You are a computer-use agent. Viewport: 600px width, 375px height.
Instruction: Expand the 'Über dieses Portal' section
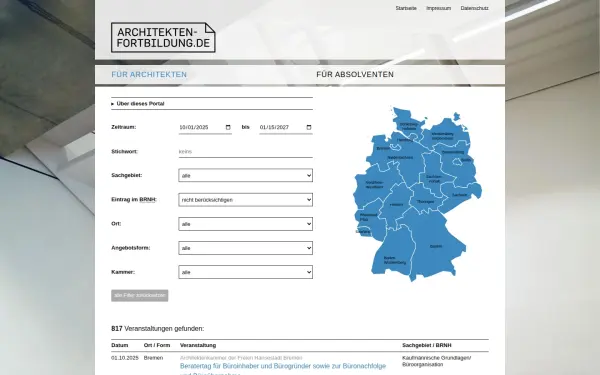tap(138, 104)
